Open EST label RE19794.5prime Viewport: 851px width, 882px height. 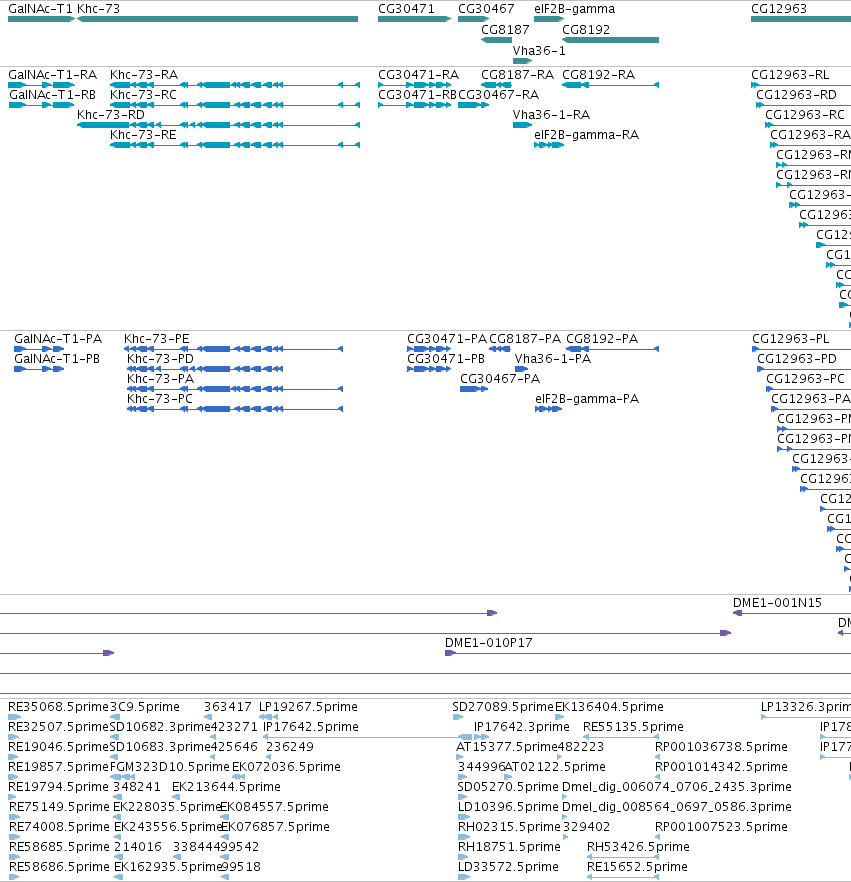click(x=58, y=787)
